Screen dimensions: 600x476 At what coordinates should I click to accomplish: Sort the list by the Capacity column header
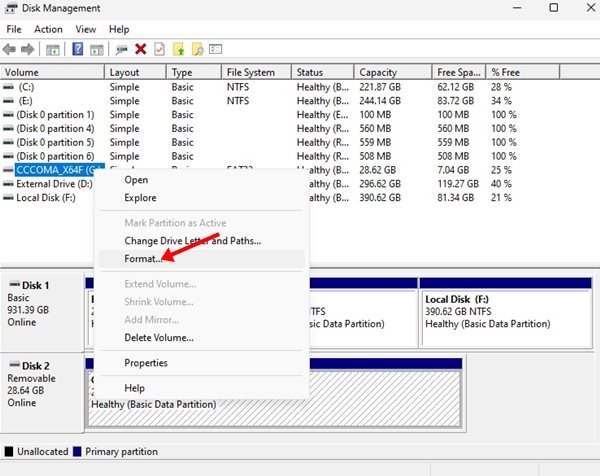pyautogui.click(x=377, y=72)
